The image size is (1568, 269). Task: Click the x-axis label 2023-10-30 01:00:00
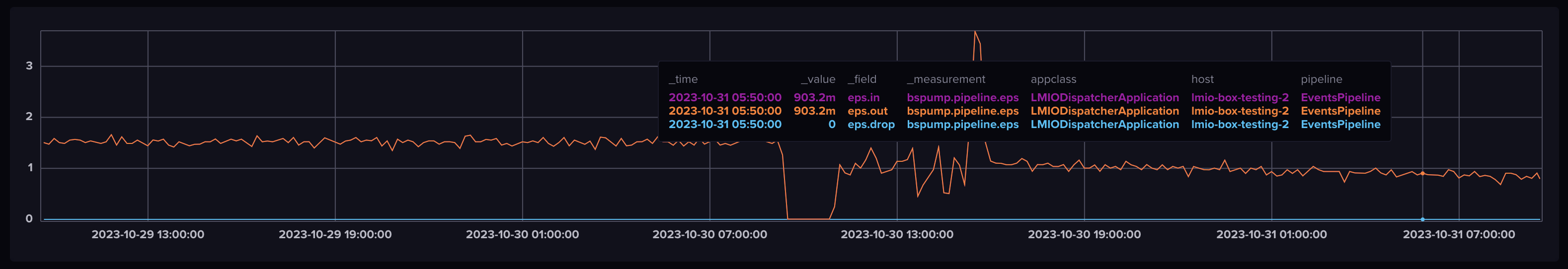(x=522, y=234)
